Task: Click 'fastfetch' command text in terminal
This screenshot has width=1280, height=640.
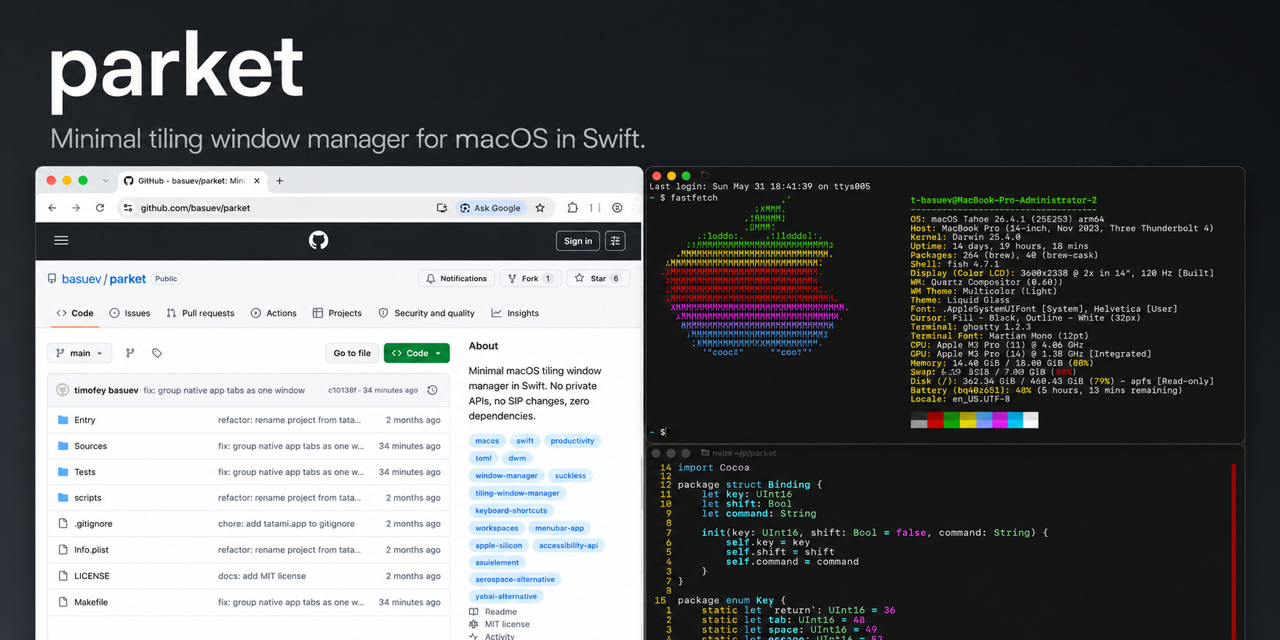Action: coord(693,198)
